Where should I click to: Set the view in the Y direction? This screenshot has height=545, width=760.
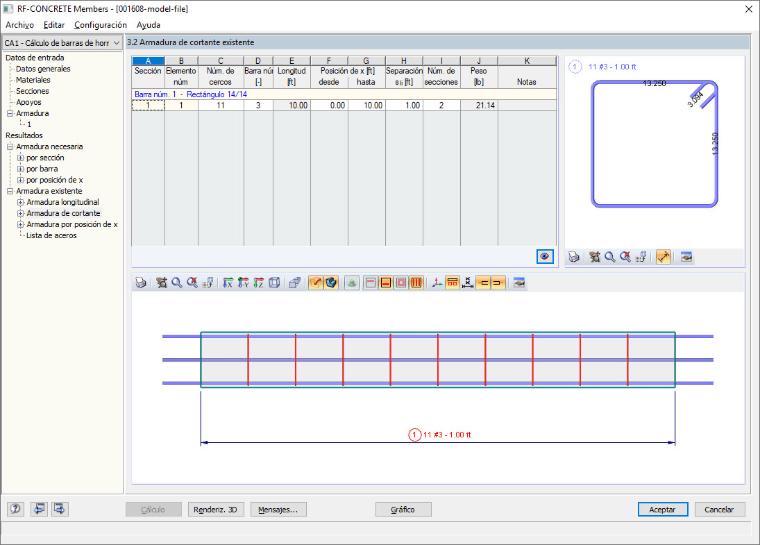[243, 283]
